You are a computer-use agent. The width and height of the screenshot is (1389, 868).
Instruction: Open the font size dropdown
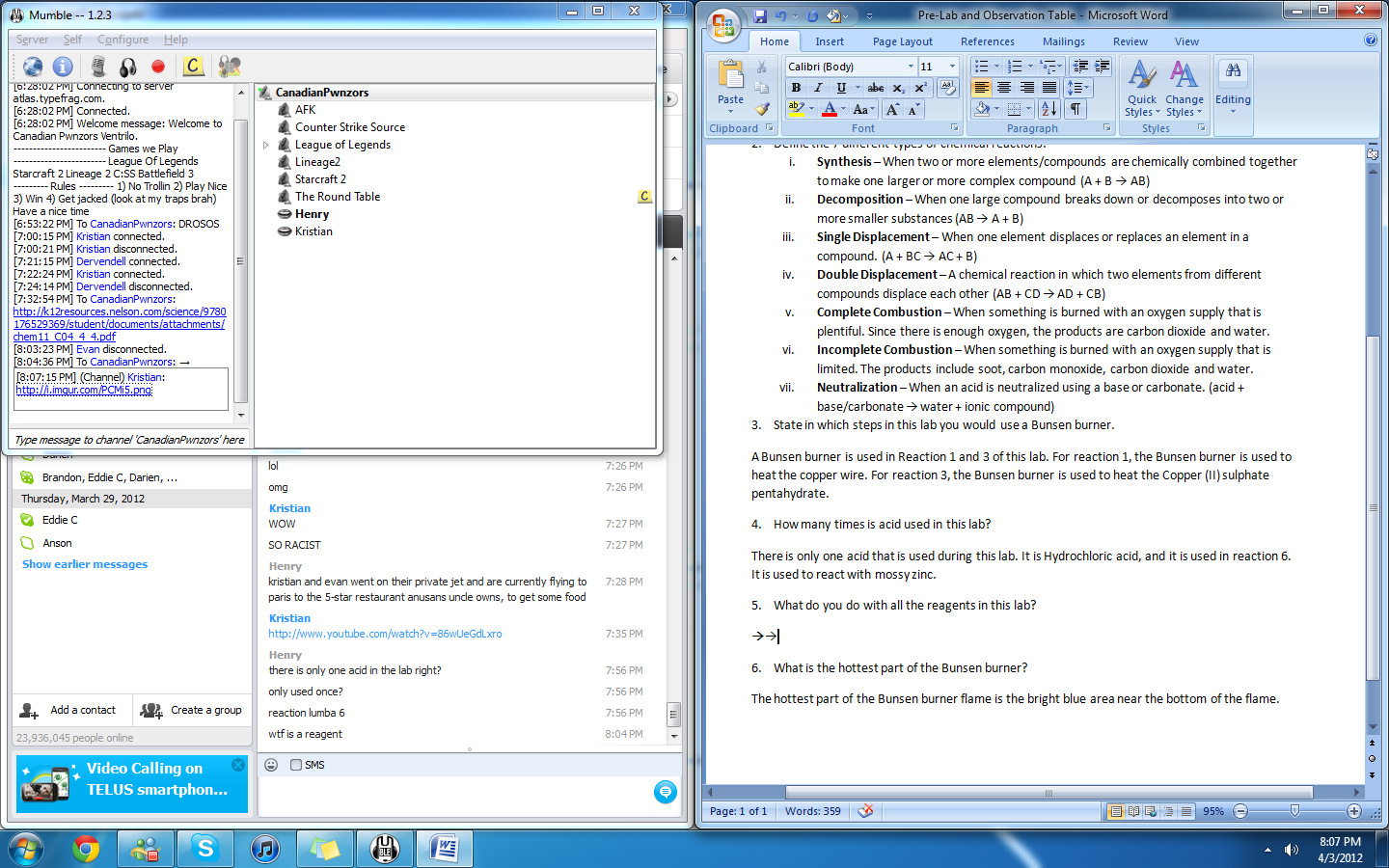coord(952,67)
